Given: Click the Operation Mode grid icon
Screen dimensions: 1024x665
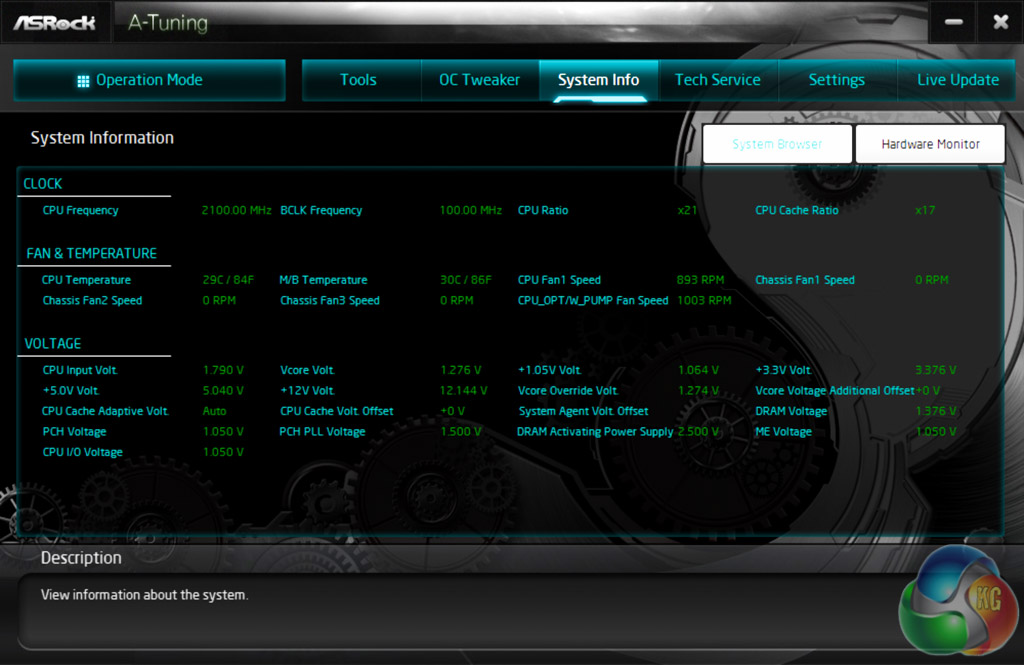Looking at the screenshot, I should 83,81.
